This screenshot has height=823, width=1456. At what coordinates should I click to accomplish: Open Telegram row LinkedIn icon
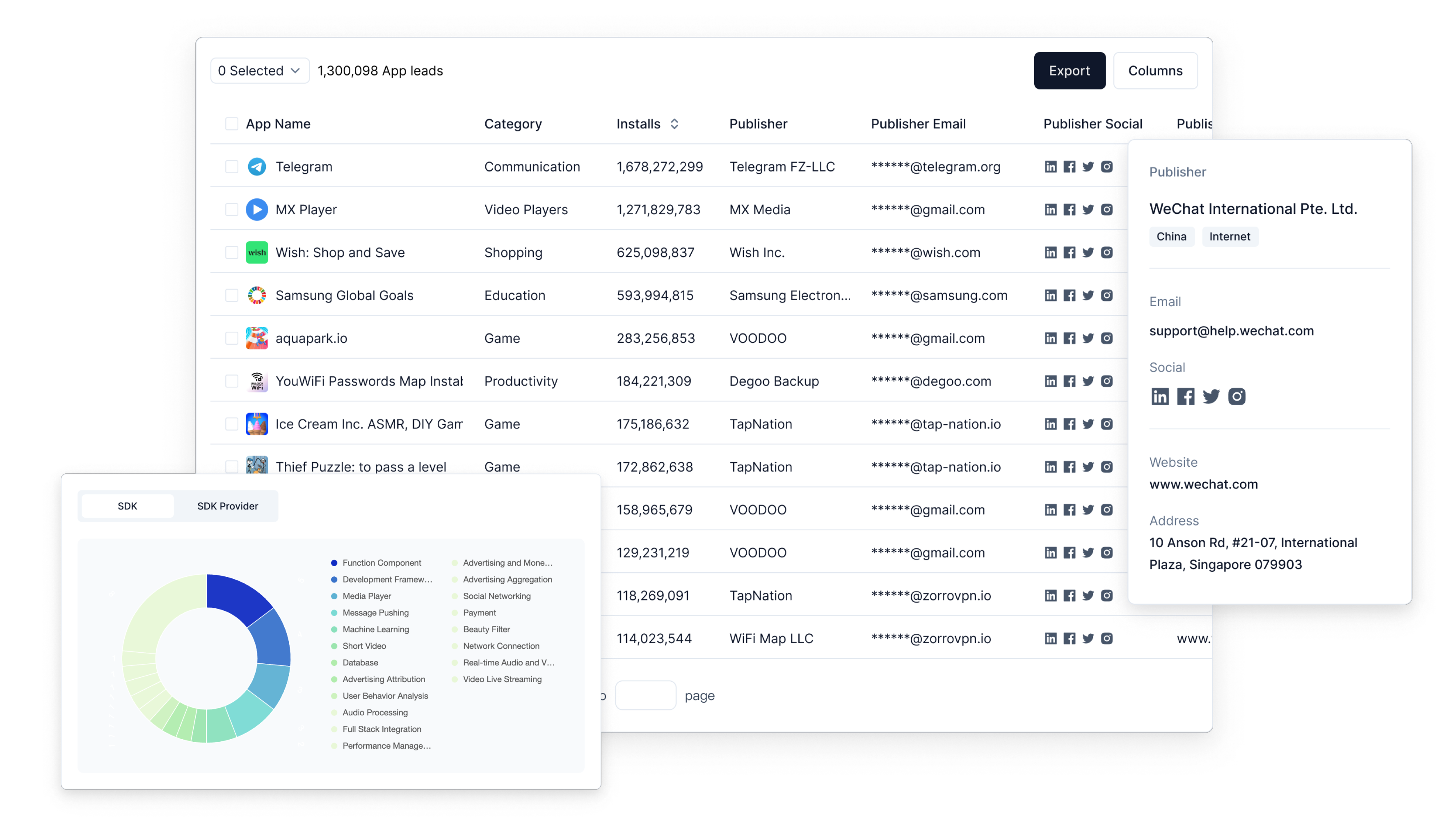(x=1050, y=166)
